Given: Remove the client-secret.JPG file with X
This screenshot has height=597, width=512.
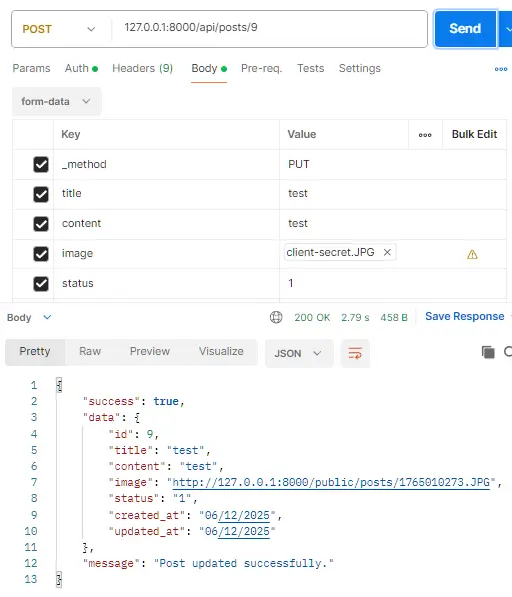Looking at the screenshot, I should tap(387, 252).
